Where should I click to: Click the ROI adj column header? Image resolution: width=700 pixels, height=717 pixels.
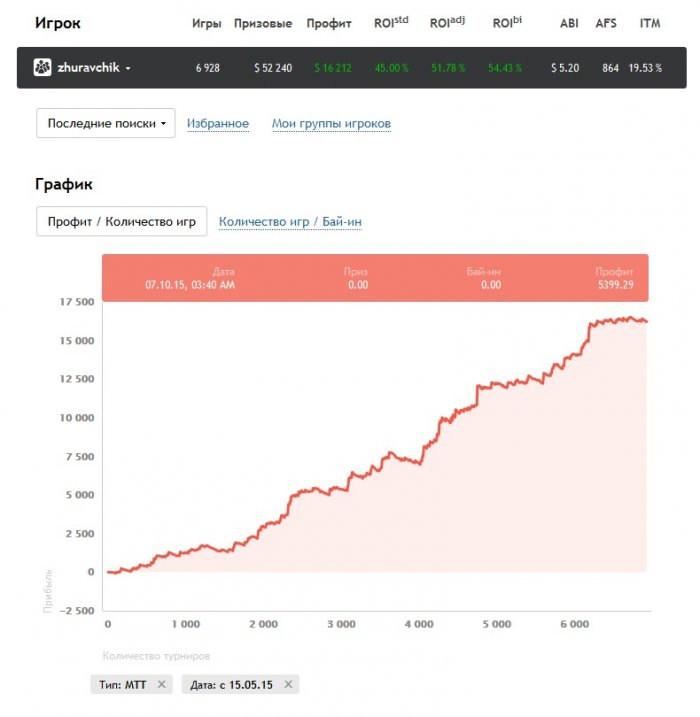pyautogui.click(x=446, y=22)
